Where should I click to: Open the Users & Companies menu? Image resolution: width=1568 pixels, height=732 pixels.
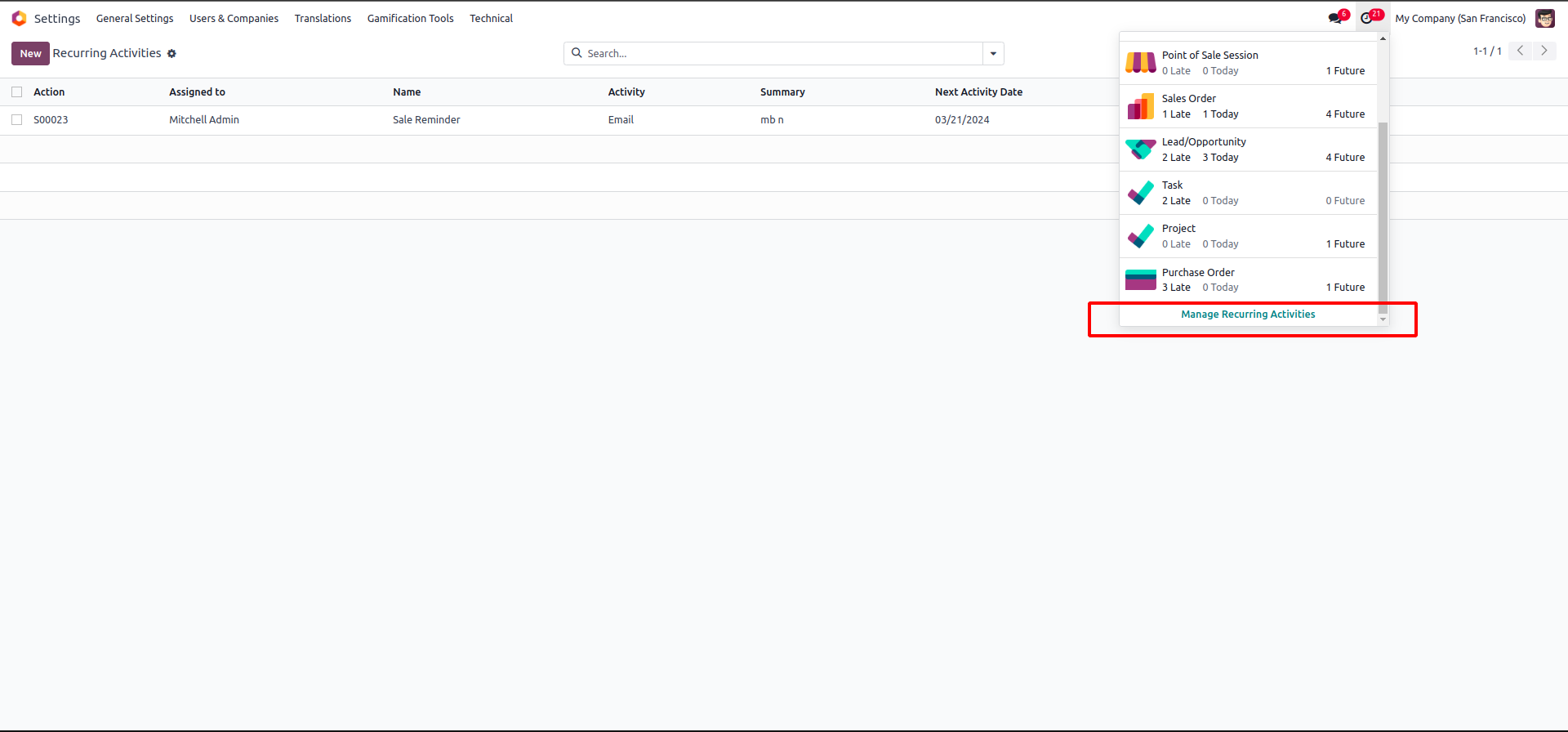coord(234,18)
